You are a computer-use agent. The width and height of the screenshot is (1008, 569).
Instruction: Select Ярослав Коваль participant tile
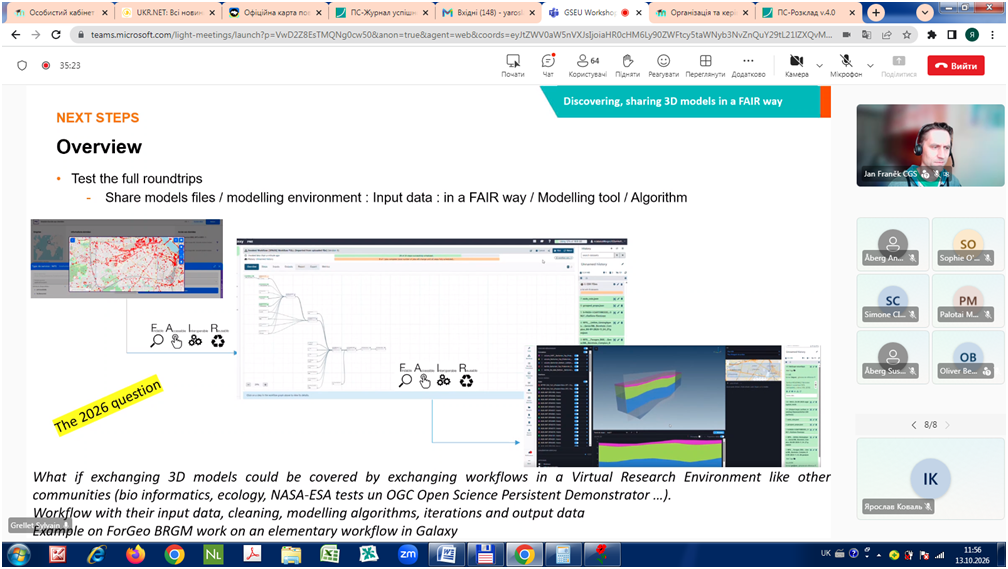[x=930, y=479]
